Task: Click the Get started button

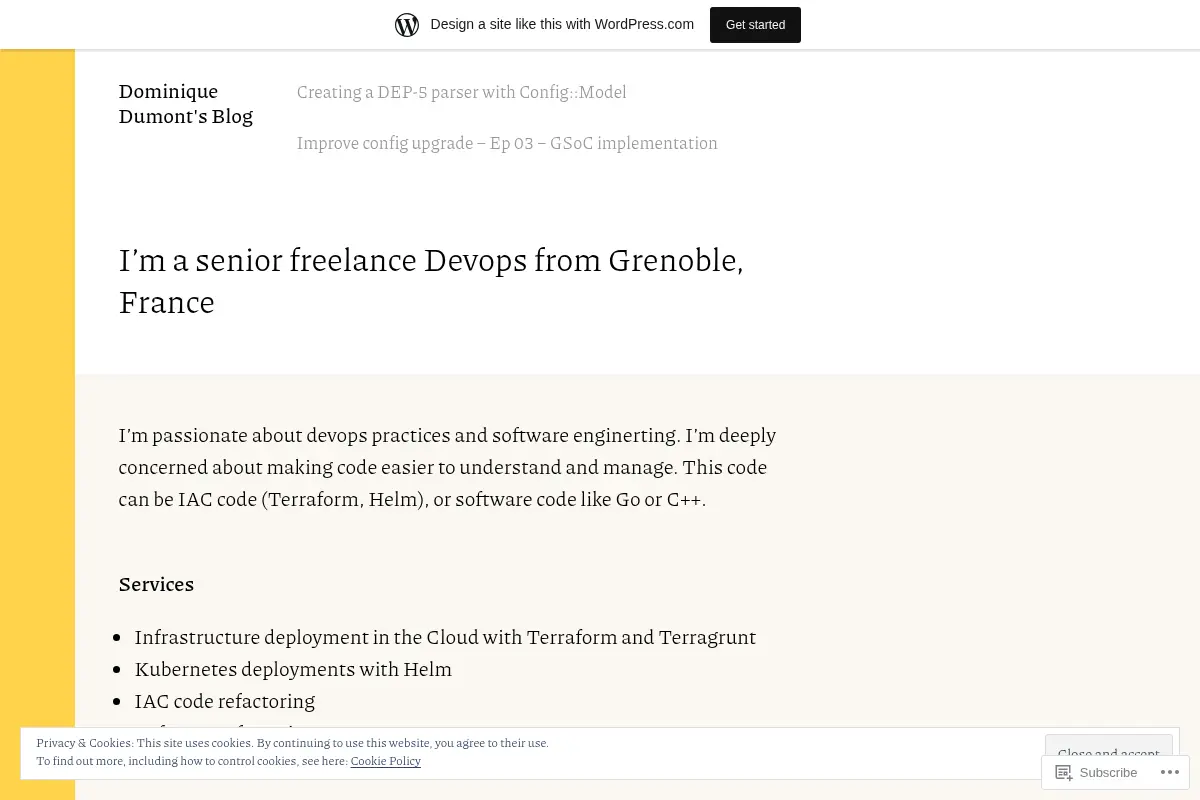Action: (755, 25)
